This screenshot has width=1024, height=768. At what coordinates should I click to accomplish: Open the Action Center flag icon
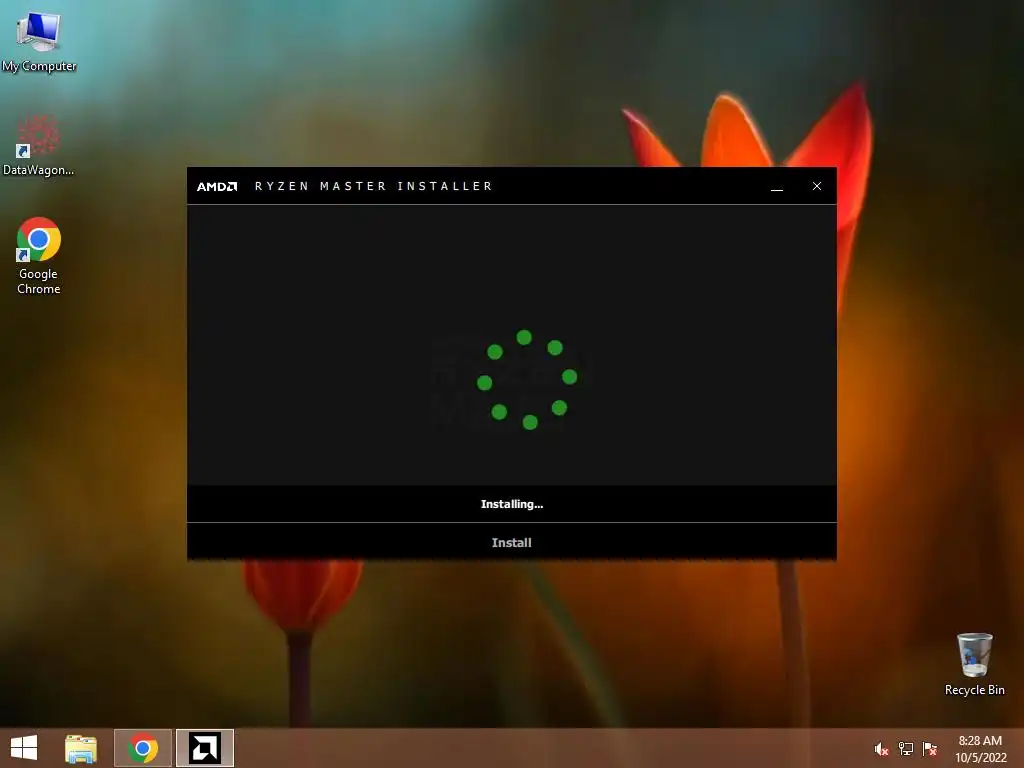tap(930, 749)
